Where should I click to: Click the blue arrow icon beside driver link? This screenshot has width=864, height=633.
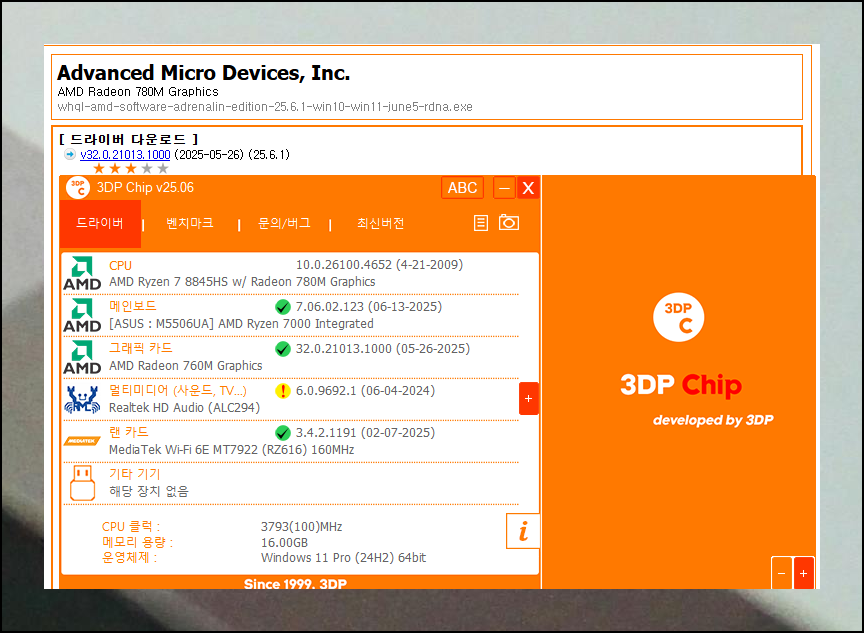click(x=69, y=154)
